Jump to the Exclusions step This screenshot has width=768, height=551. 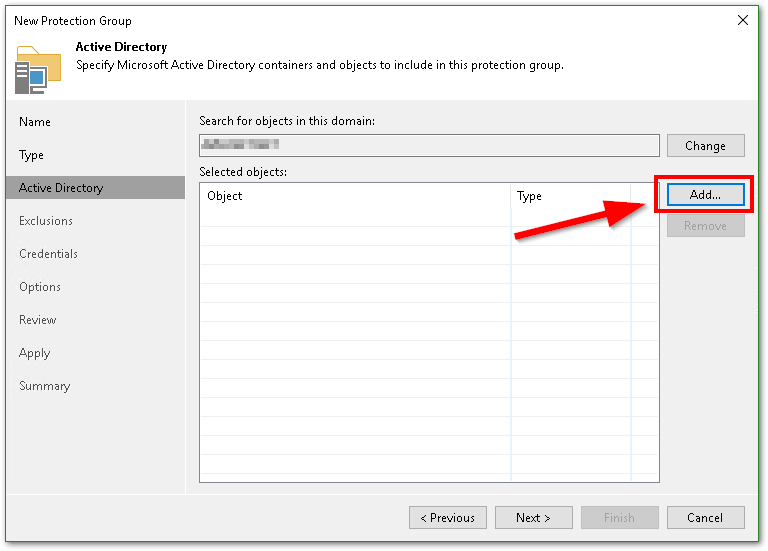46,221
